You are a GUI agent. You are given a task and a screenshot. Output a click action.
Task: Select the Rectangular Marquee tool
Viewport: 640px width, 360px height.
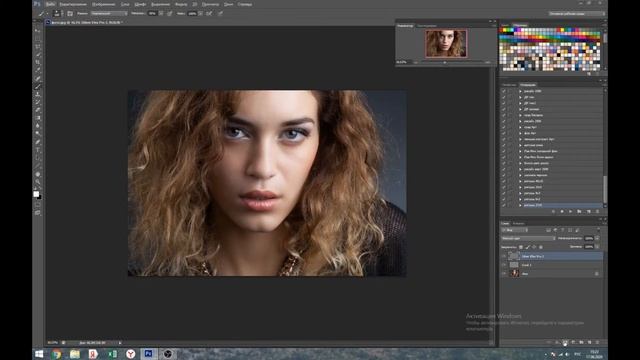38,39
